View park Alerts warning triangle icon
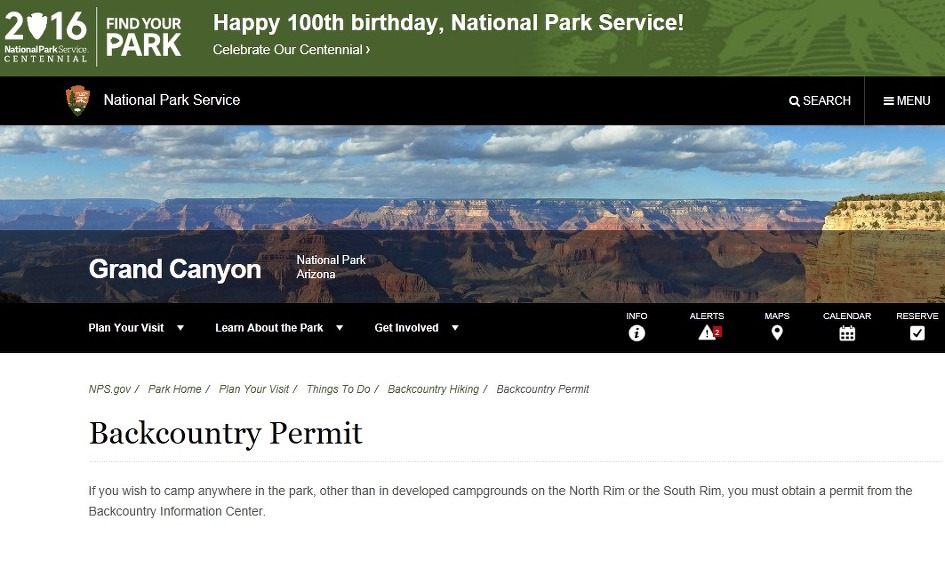Viewport: 945px width, 568px height. (708, 333)
